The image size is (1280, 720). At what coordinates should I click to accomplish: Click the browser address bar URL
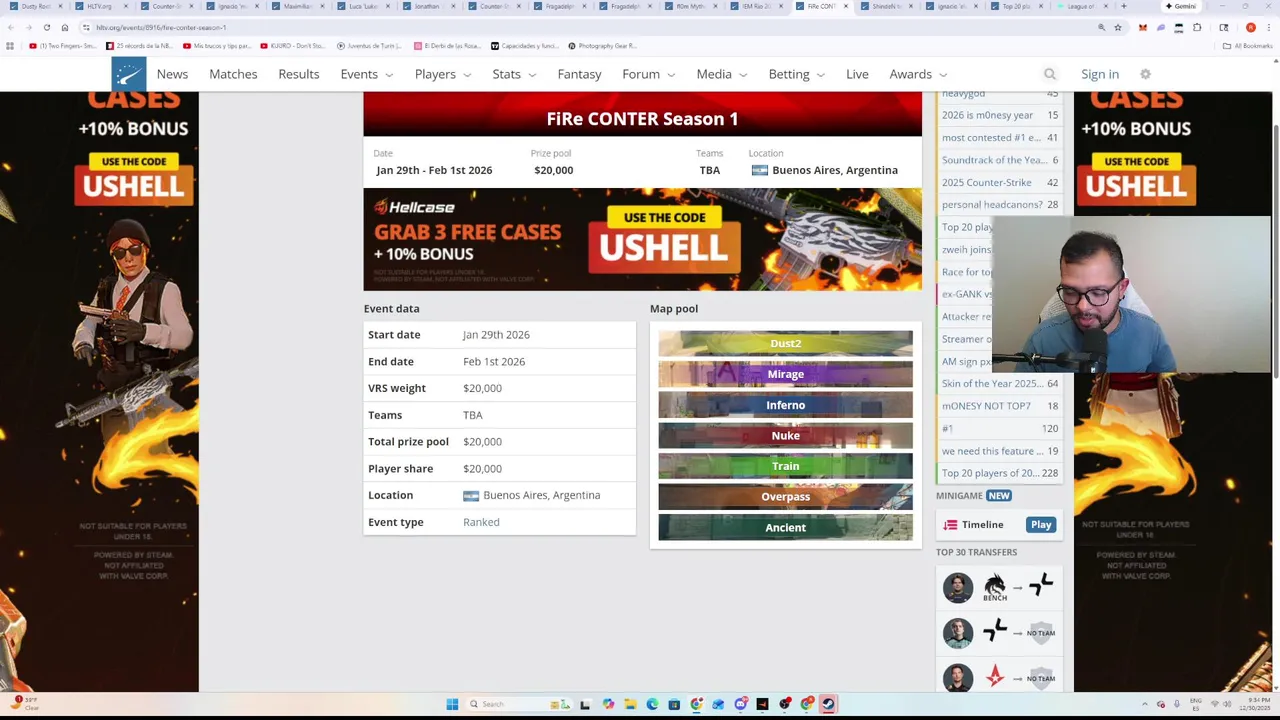(161, 27)
